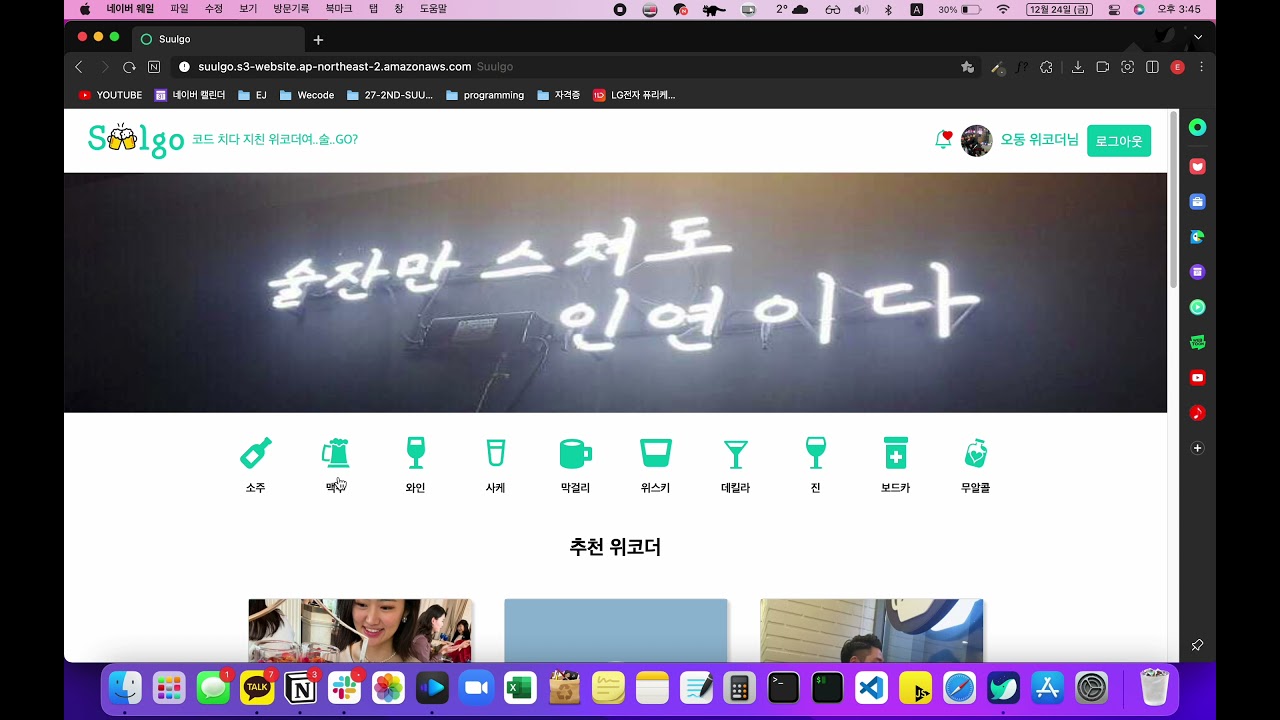1280x720 pixels.
Task: Select the 데킬라 cocktail glass icon
Action: [x=735, y=454]
